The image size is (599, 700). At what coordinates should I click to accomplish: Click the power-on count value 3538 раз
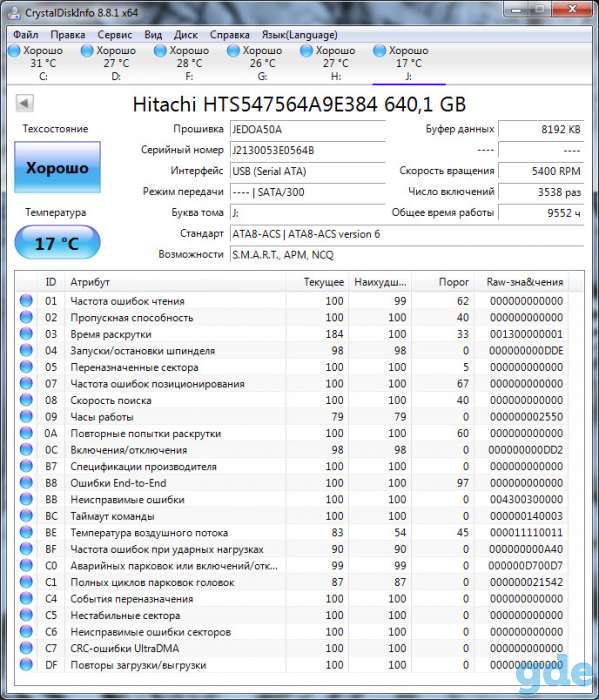coord(541,192)
